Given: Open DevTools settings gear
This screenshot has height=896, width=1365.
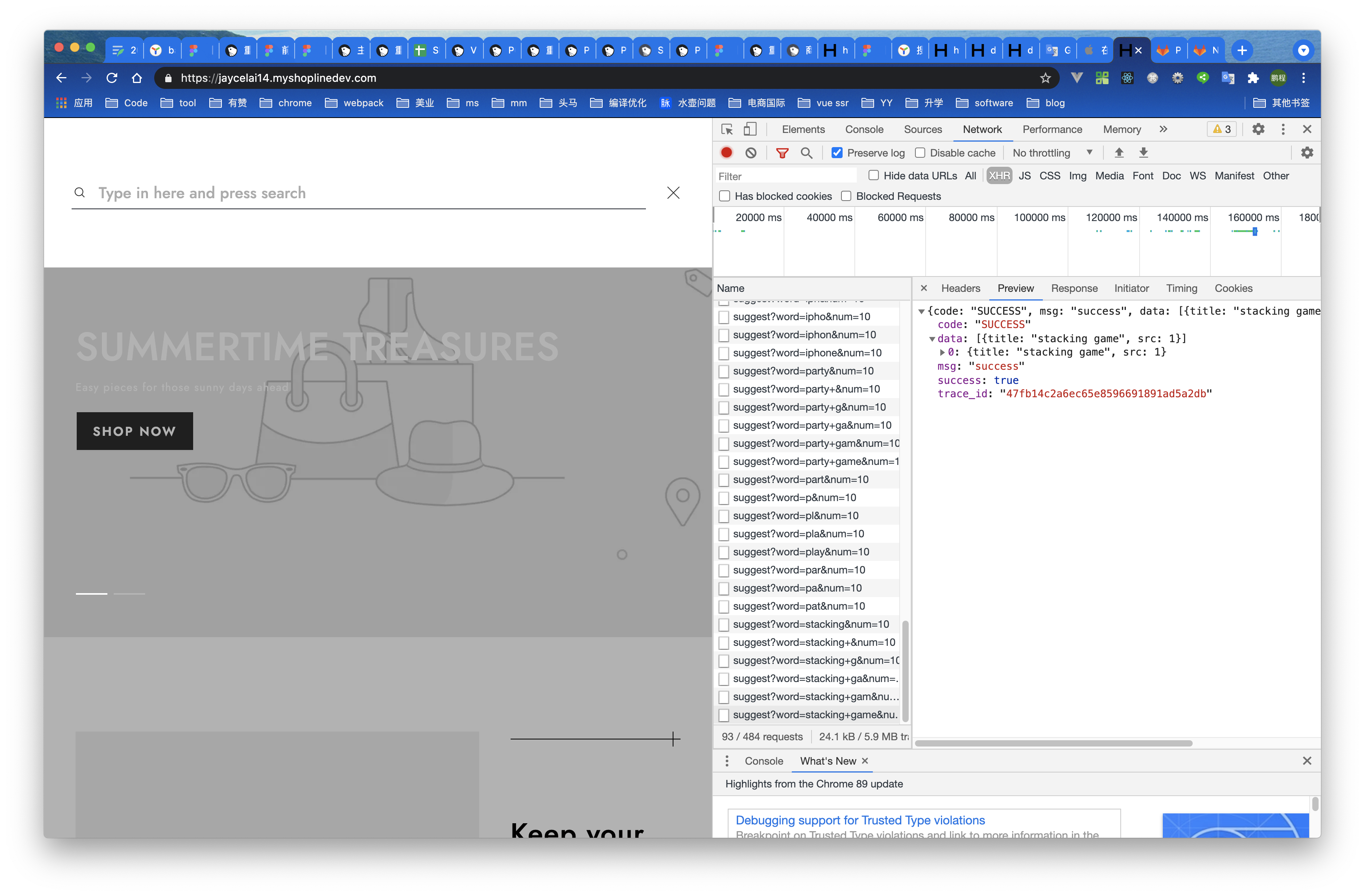Looking at the screenshot, I should tap(1258, 129).
